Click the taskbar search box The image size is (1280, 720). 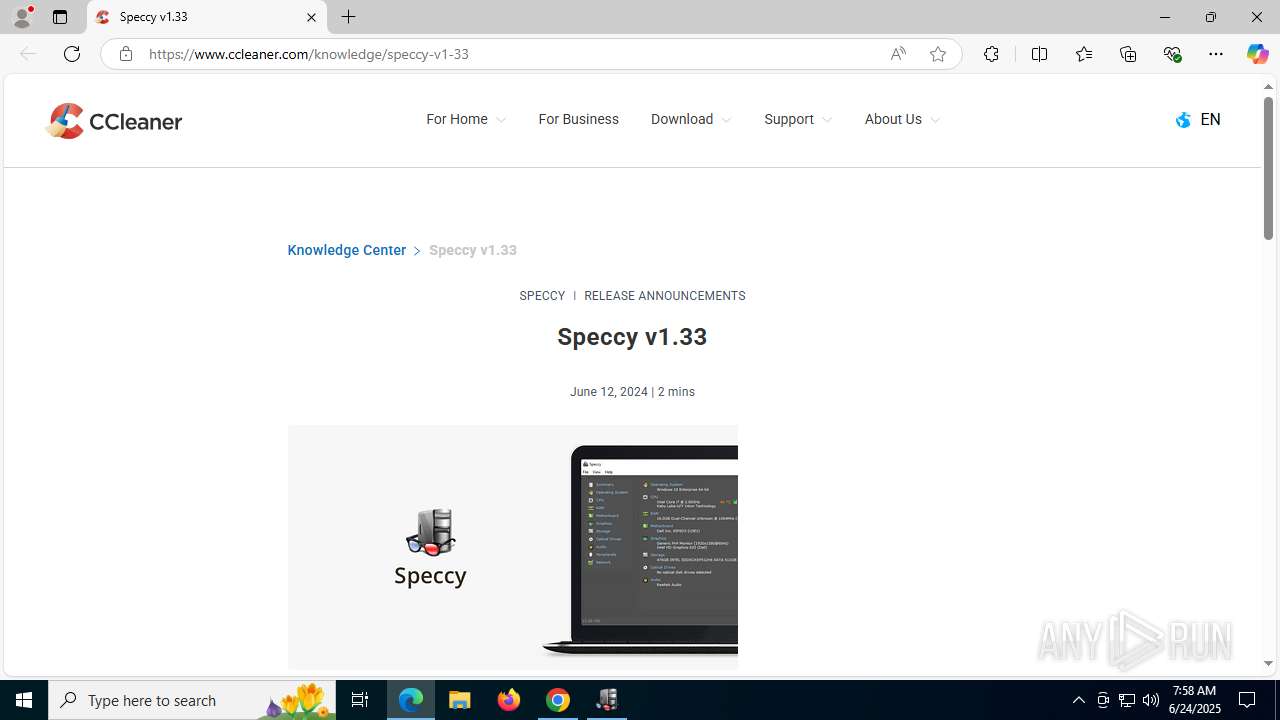192,700
